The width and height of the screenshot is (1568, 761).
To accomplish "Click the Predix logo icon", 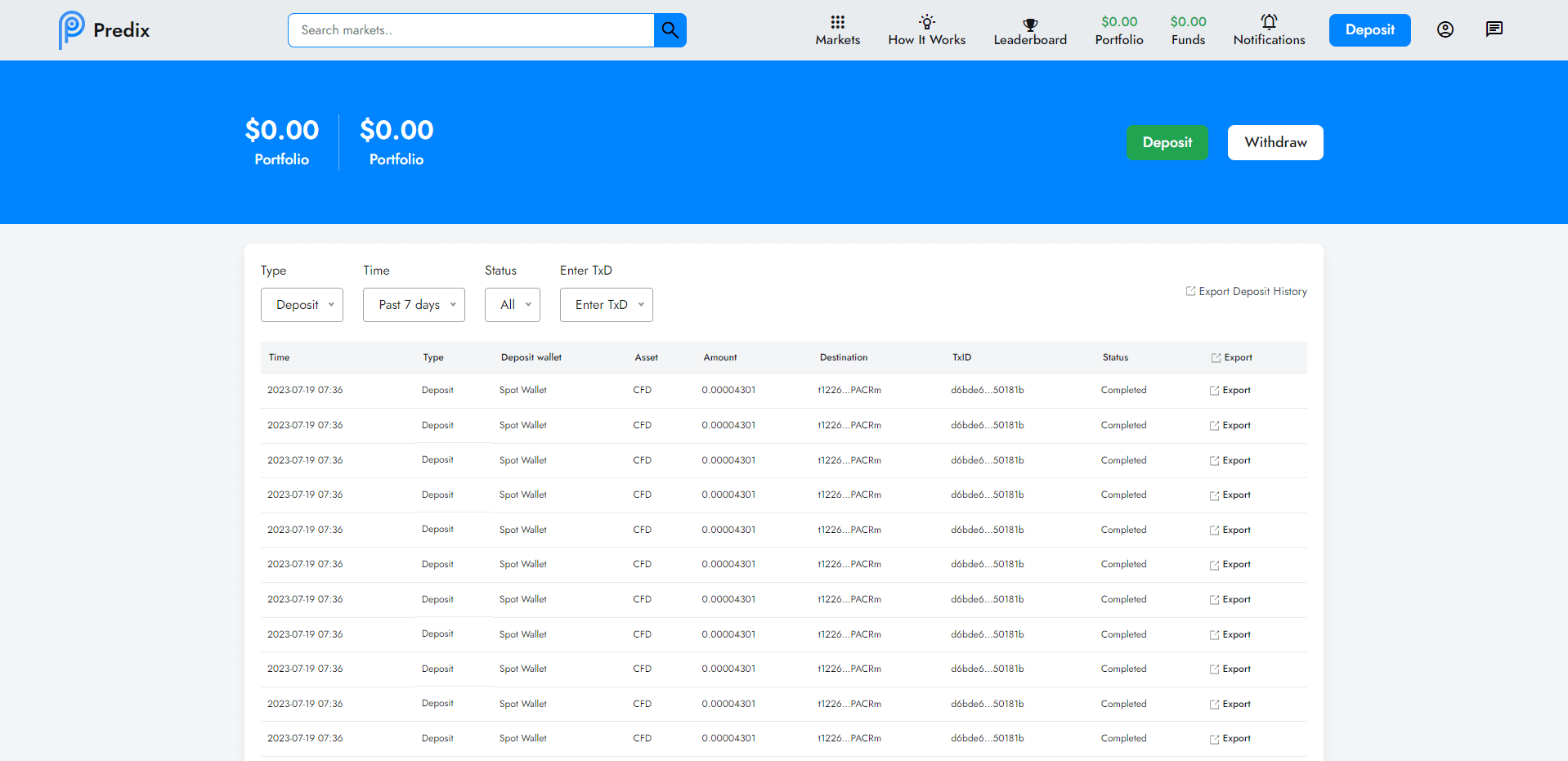I will tap(71, 30).
